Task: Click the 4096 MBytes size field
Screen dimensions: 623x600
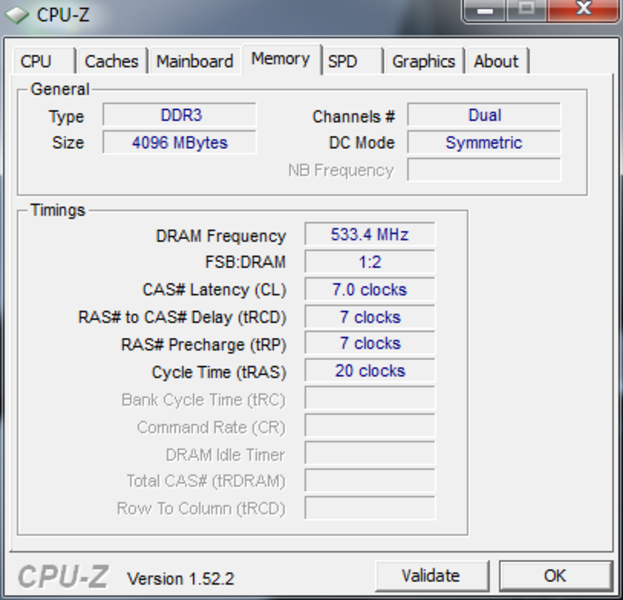Action: [x=180, y=142]
